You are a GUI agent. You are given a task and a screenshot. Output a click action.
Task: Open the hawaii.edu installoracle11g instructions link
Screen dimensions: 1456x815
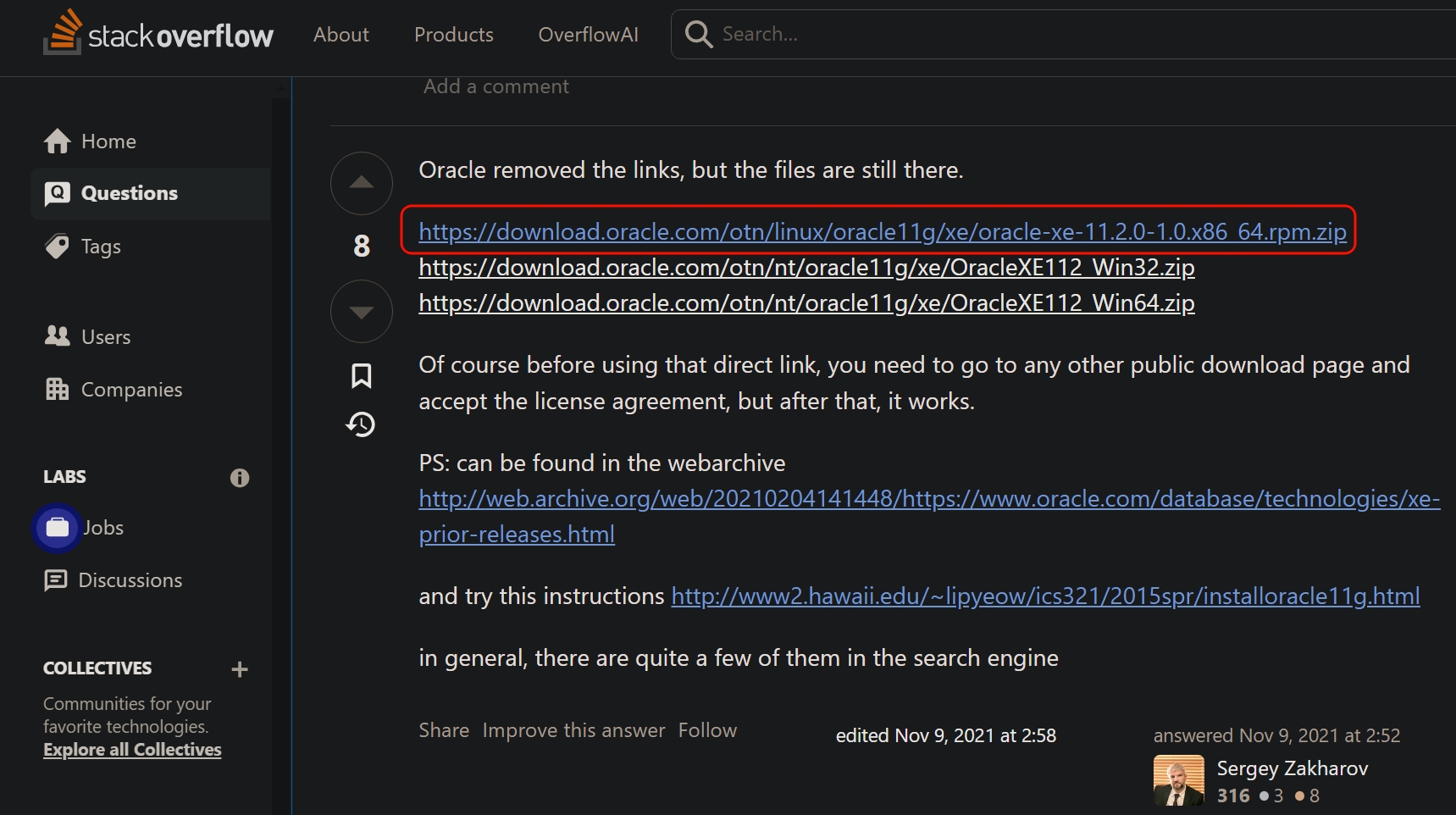pyautogui.click(x=1045, y=596)
